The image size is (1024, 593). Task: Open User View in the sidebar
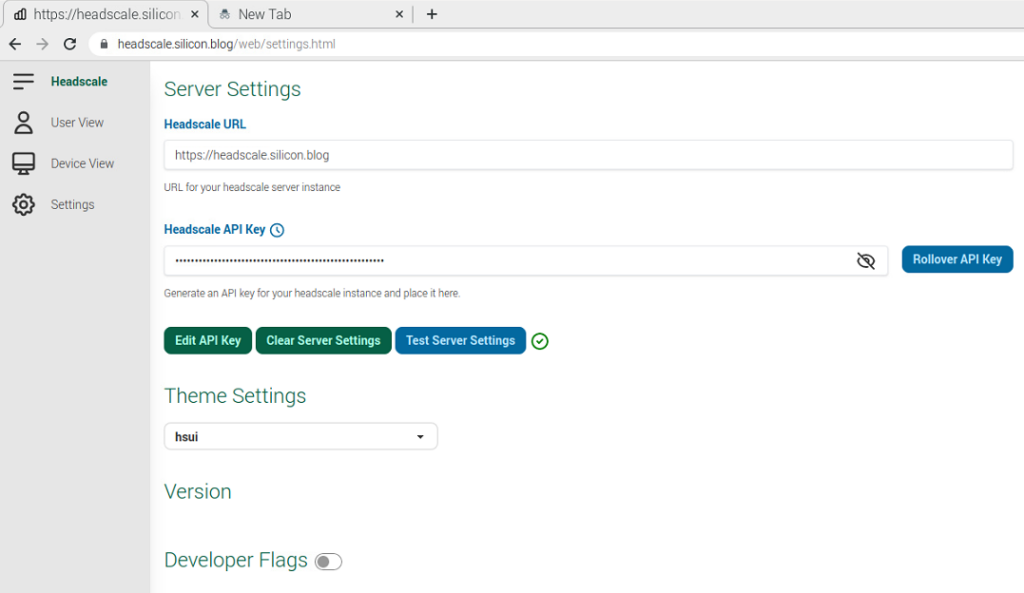coord(77,123)
